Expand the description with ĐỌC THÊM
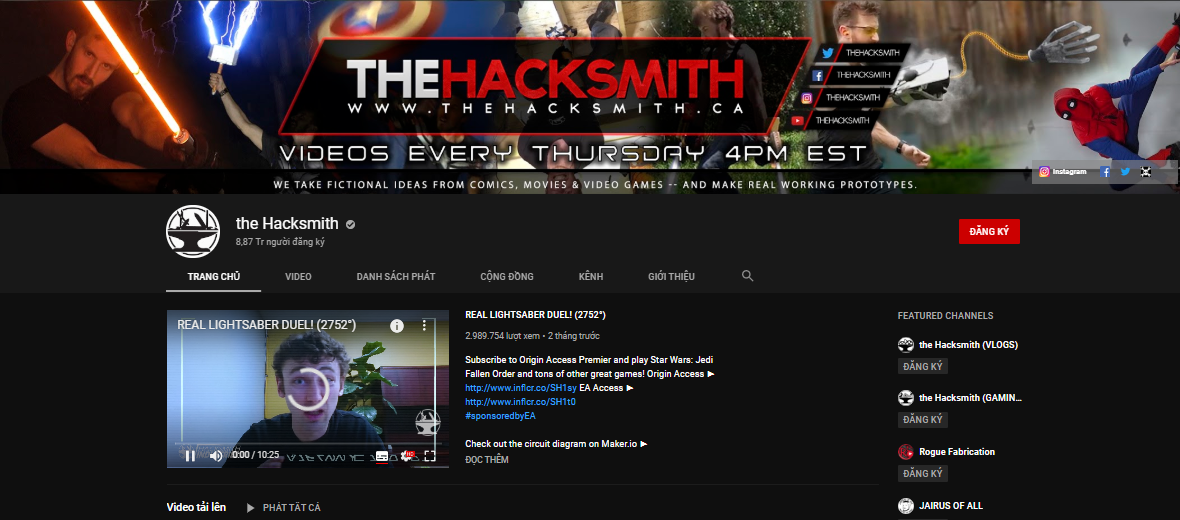 point(487,460)
